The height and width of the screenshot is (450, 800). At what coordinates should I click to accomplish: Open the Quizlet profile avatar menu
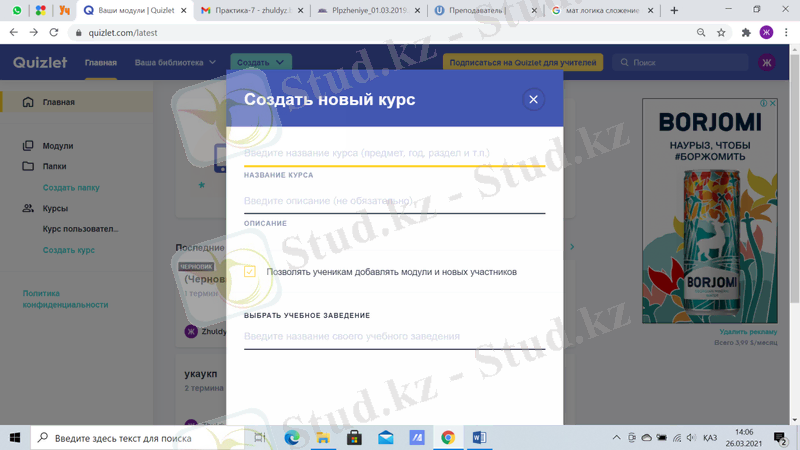tap(766, 62)
